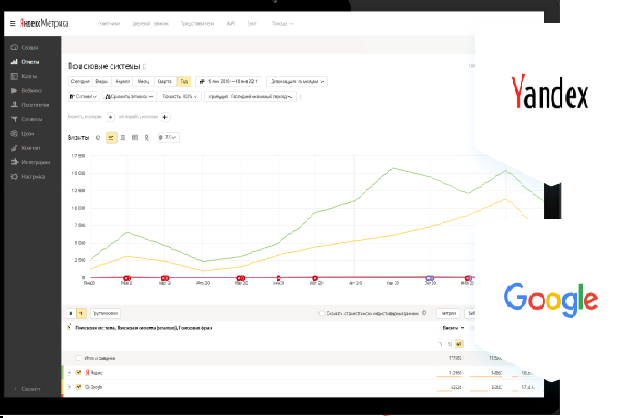Click info icon beside hide unreliable data
Screen dimensions: 617x418
(x=424, y=313)
